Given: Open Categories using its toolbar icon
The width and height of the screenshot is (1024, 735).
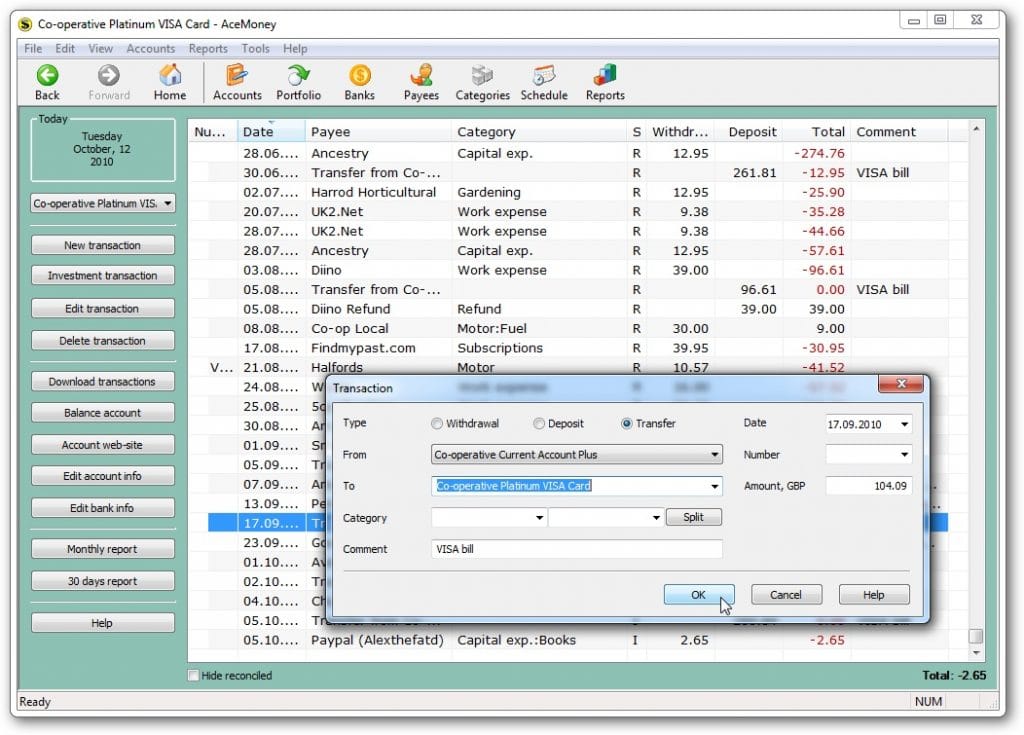Looking at the screenshot, I should 482,80.
